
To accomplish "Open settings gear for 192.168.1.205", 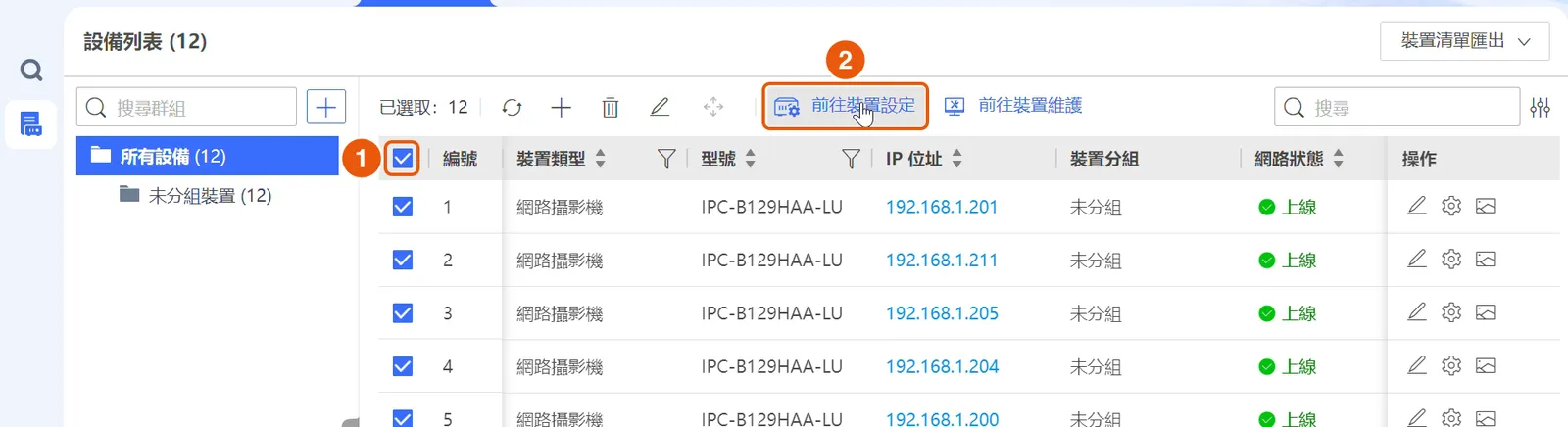I will 1451,312.
